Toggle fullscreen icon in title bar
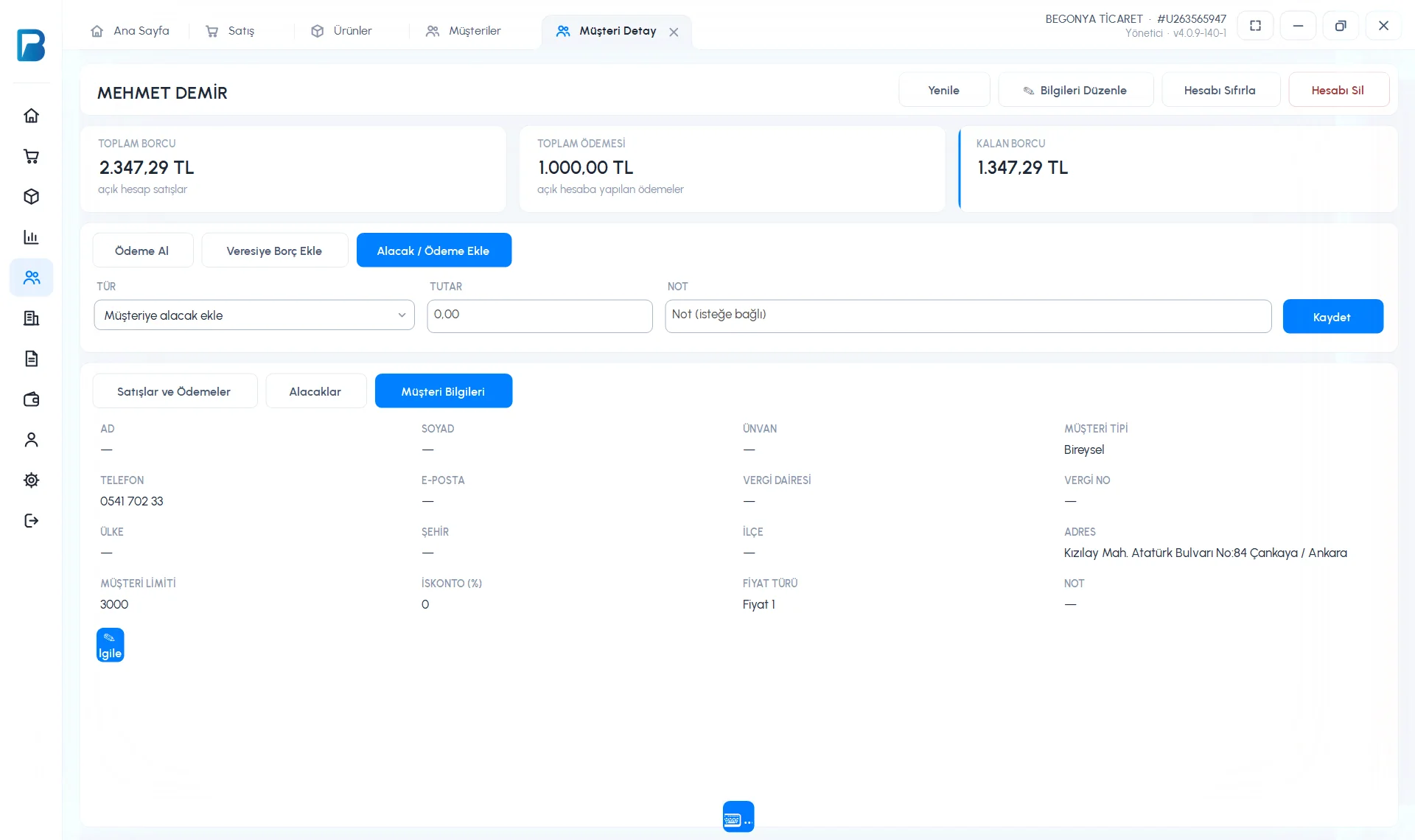The width and height of the screenshot is (1415, 840). (x=1255, y=26)
